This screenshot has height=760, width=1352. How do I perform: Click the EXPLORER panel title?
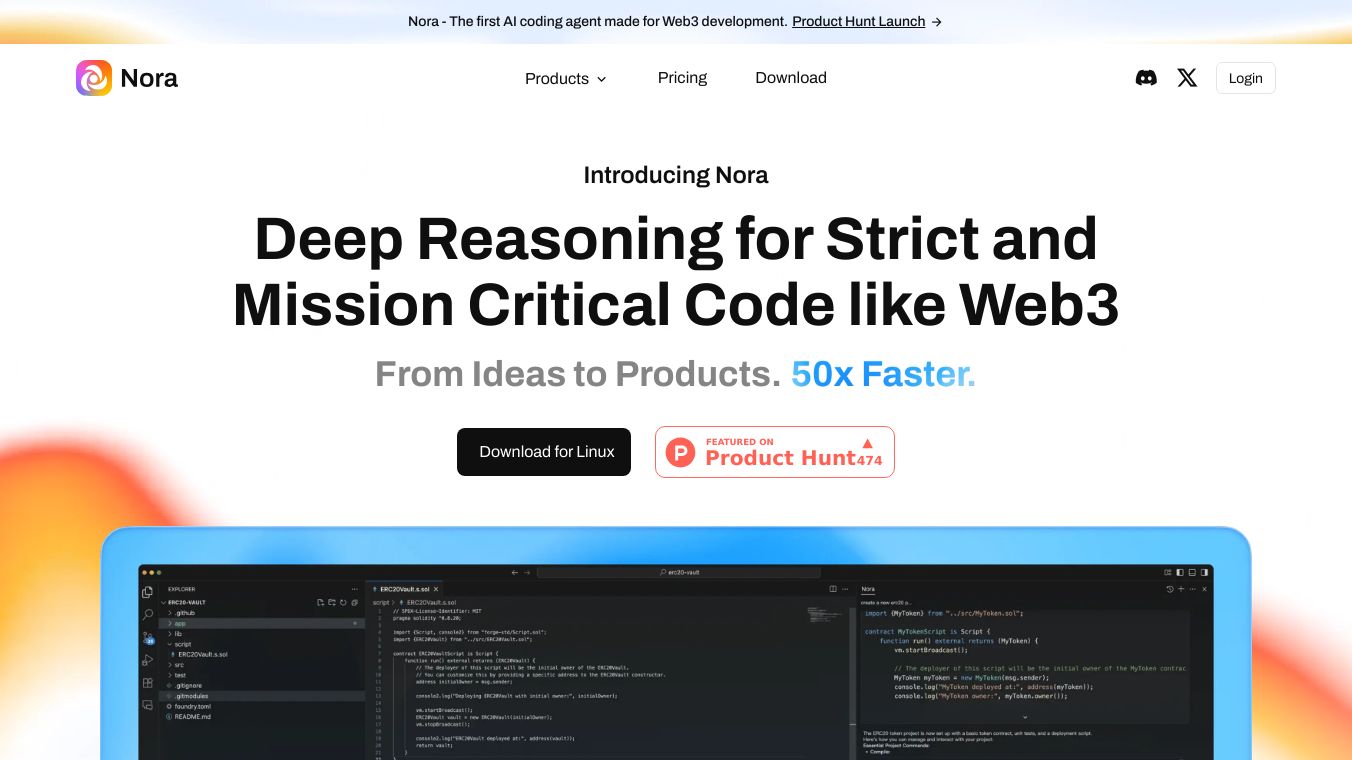point(182,589)
